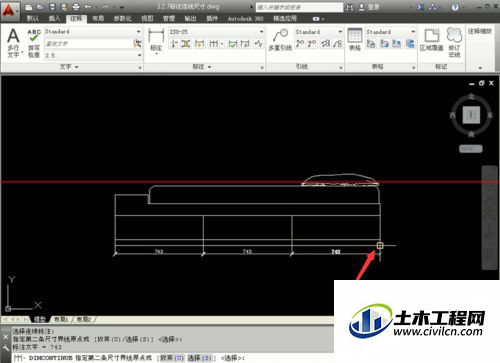Open the ISO-25 dimension style dropdown
Viewport: 500px width, 363px height.
262,32
